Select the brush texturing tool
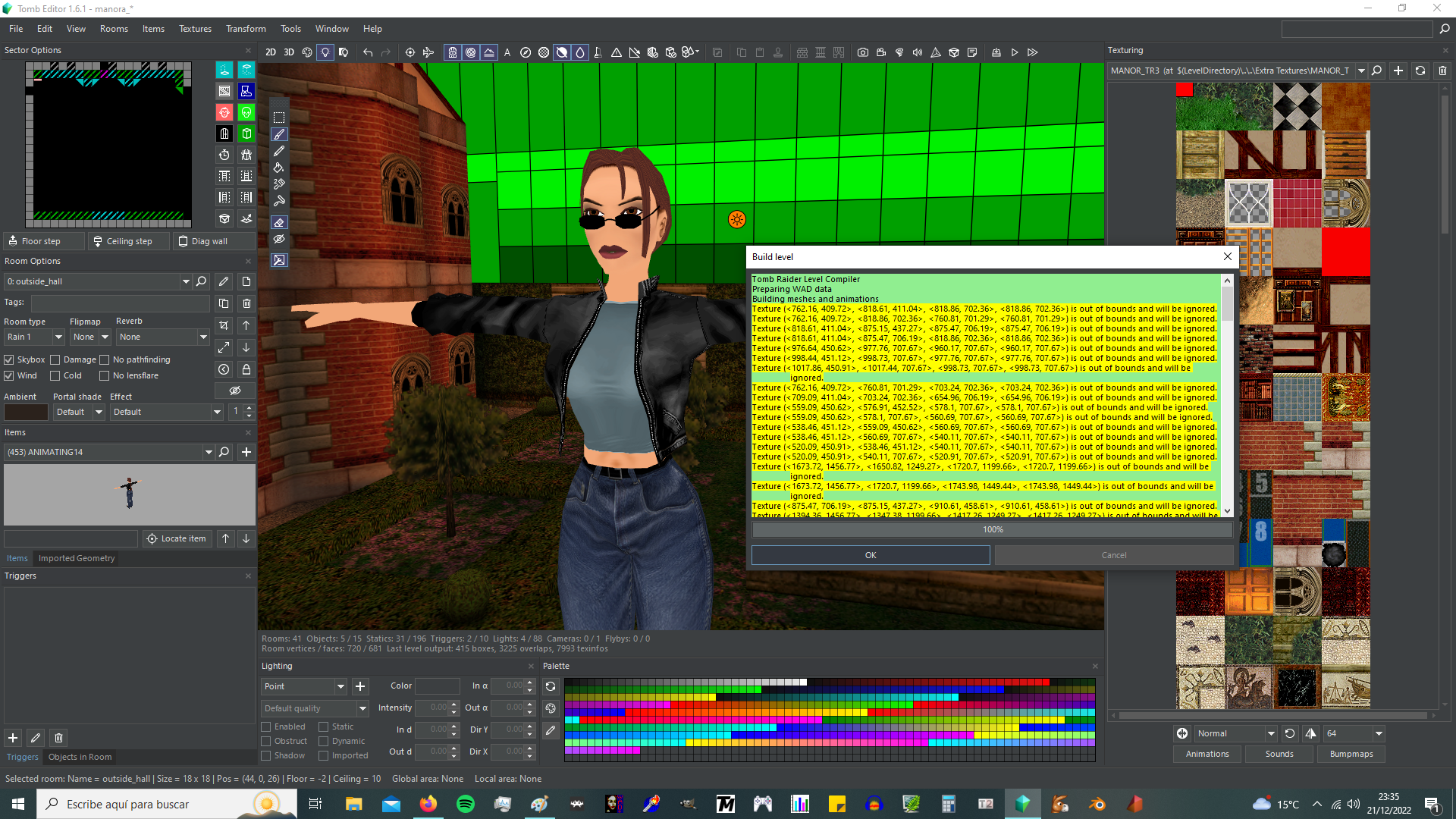This screenshot has width=1456, height=819. click(x=279, y=134)
